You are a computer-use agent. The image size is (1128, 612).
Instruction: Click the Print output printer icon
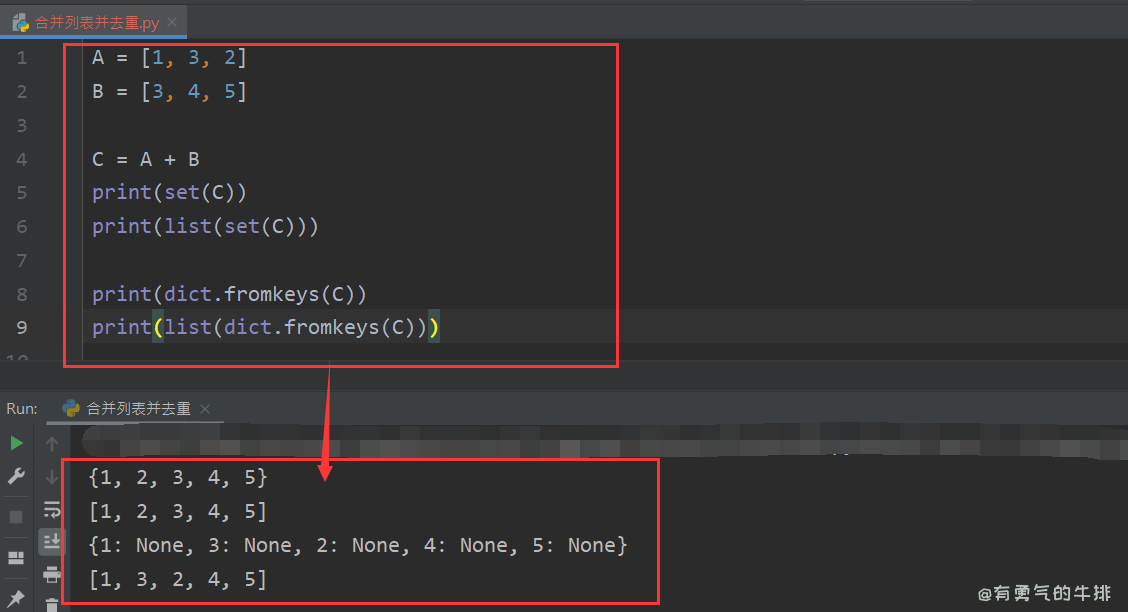(51, 574)
